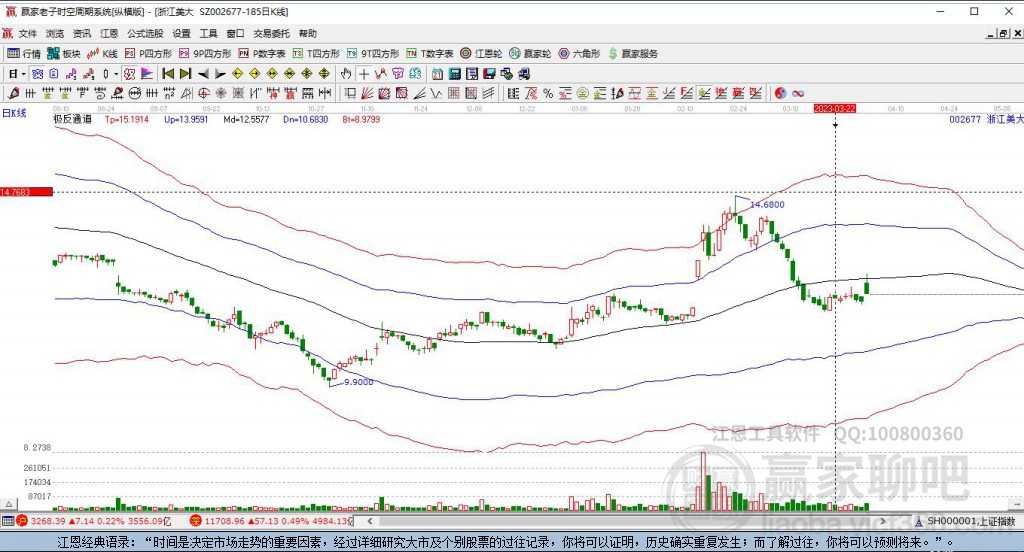Click the 14.7683 price label
The image size is (1024, 552).
point(26,192)
